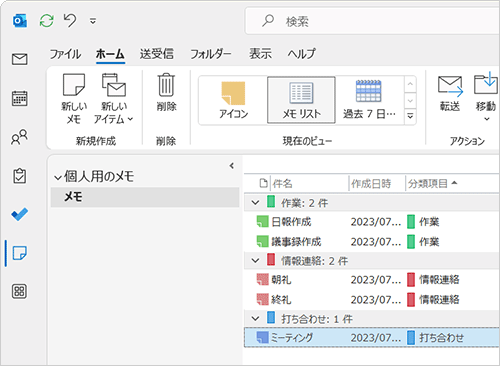Open Calendar from the sidebar
500x366 pixels.
tap(20, 98)
